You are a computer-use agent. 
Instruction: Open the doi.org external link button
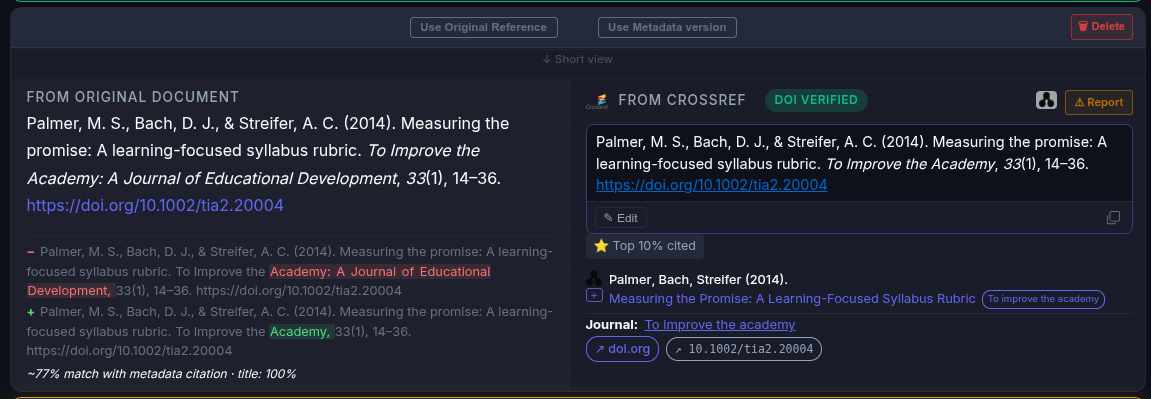(x=622, y=349)
